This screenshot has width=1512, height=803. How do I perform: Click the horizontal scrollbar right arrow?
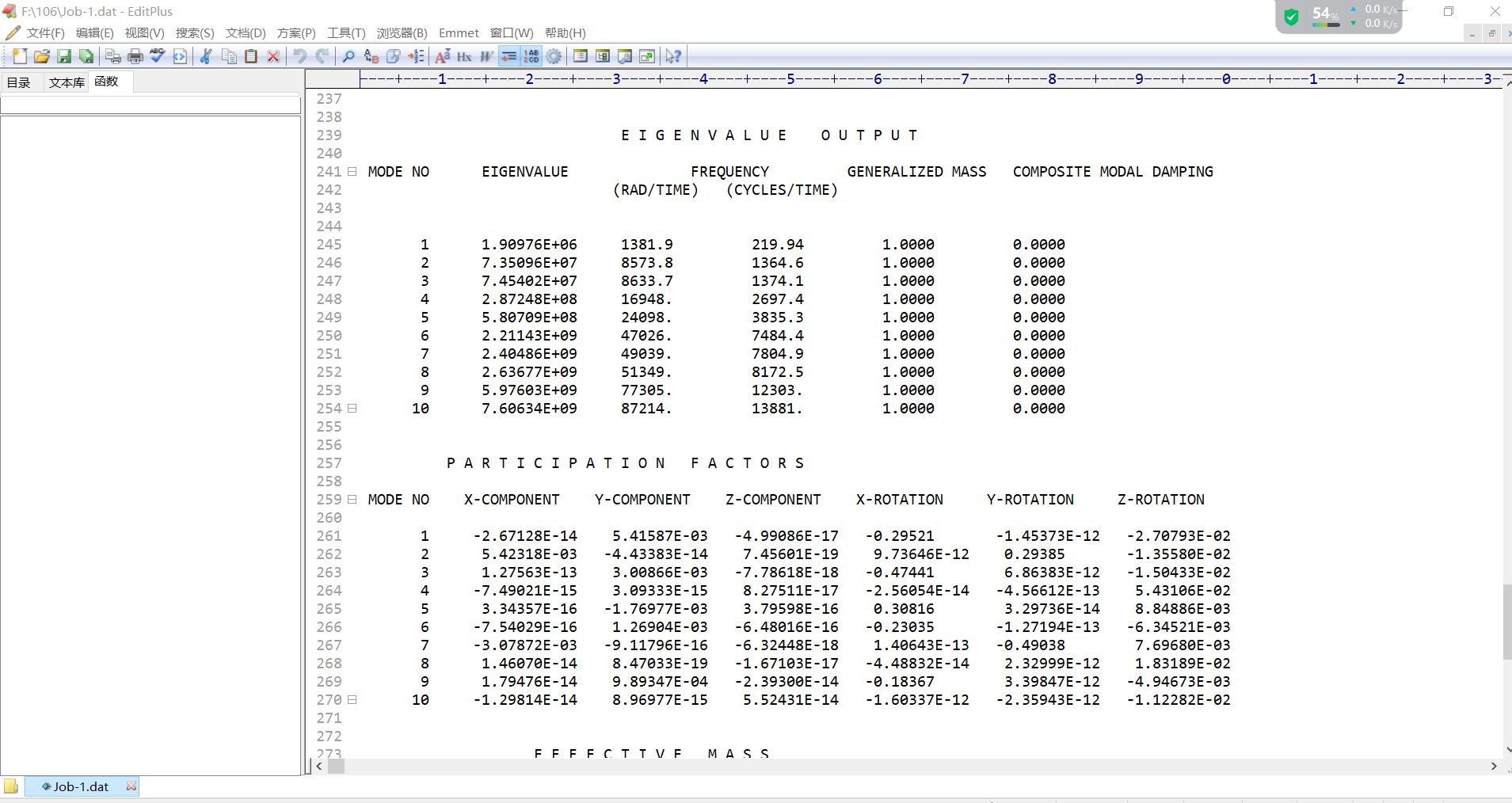click(1494, 766)
